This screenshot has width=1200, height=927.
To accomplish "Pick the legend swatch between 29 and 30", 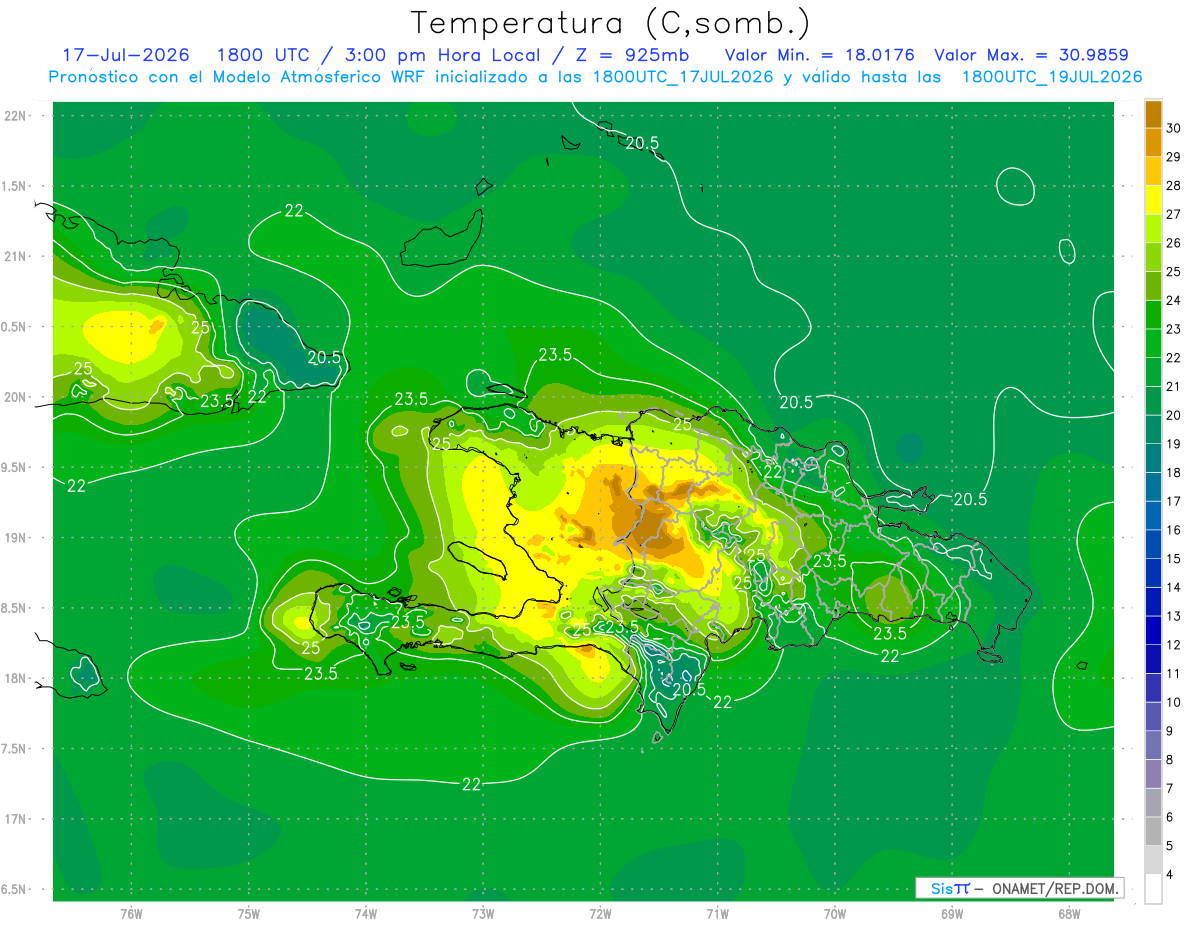I will point(1153,143).
